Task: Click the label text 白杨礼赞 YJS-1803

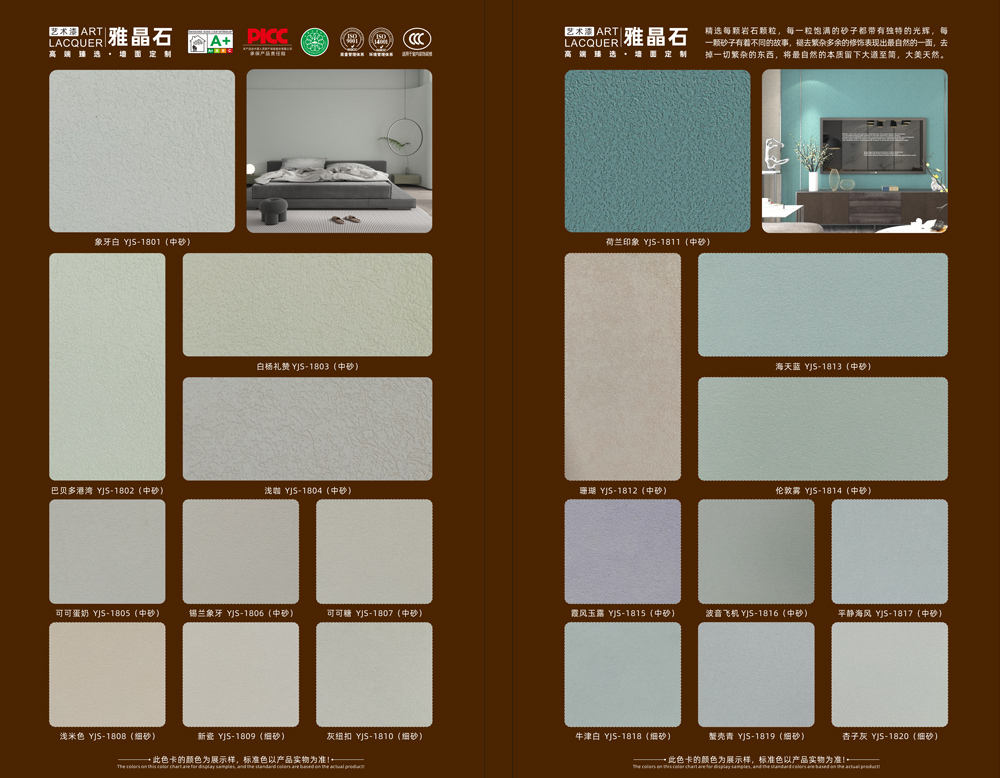Action: click(293, 366)
